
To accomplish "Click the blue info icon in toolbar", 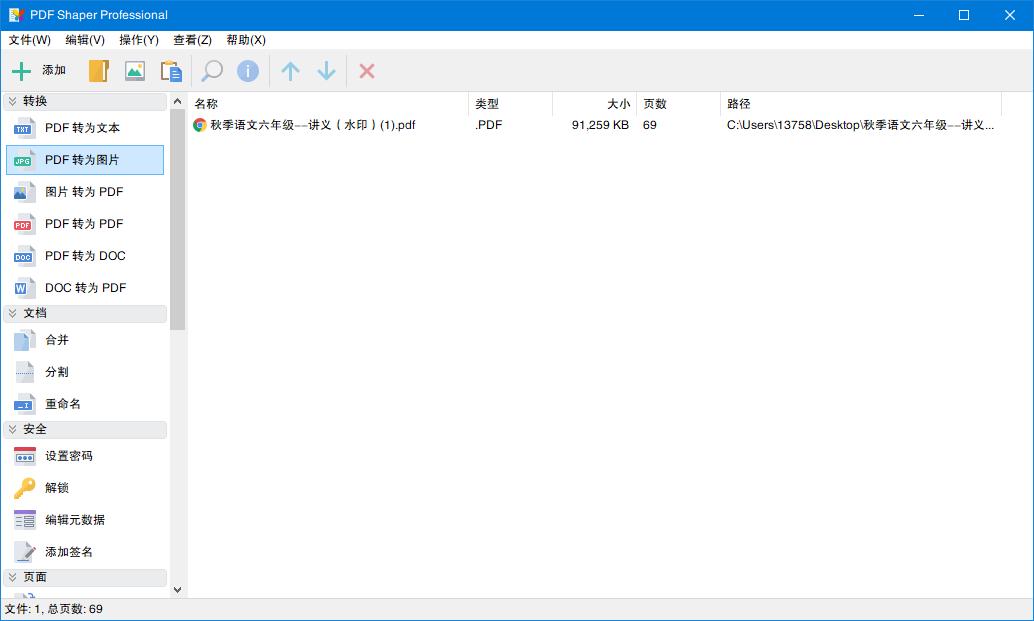I will click(x=247, y=70).
